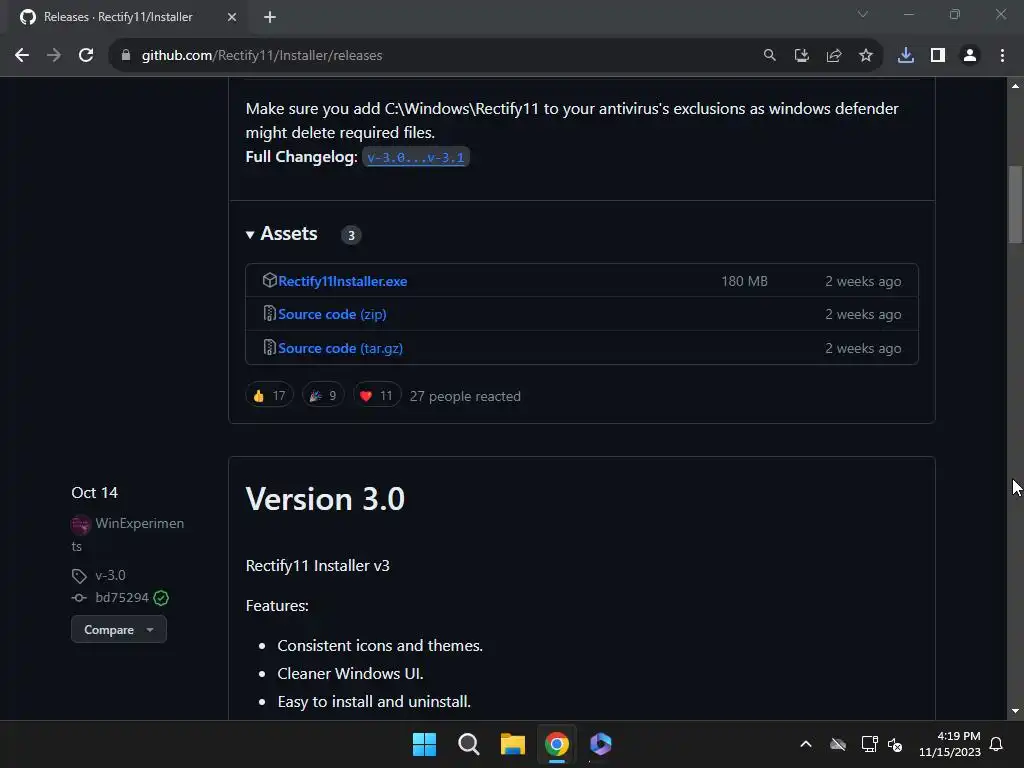This screenshot has height=768, width=1024.
Task: Click the muted volume tray icon
Action: click(895, 744)
